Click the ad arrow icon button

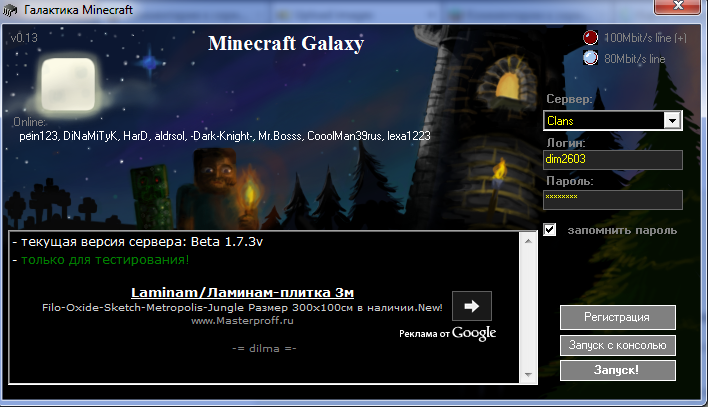tap(471, 306)
